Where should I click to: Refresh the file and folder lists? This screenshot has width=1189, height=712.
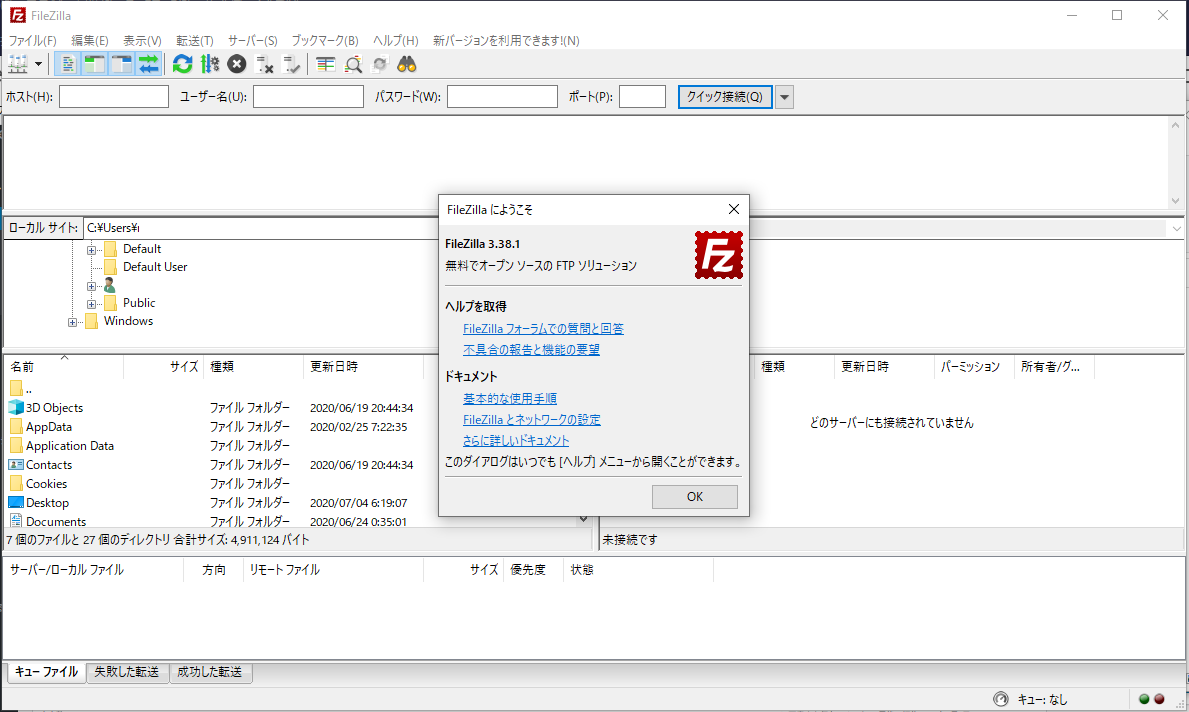(182, 63)
